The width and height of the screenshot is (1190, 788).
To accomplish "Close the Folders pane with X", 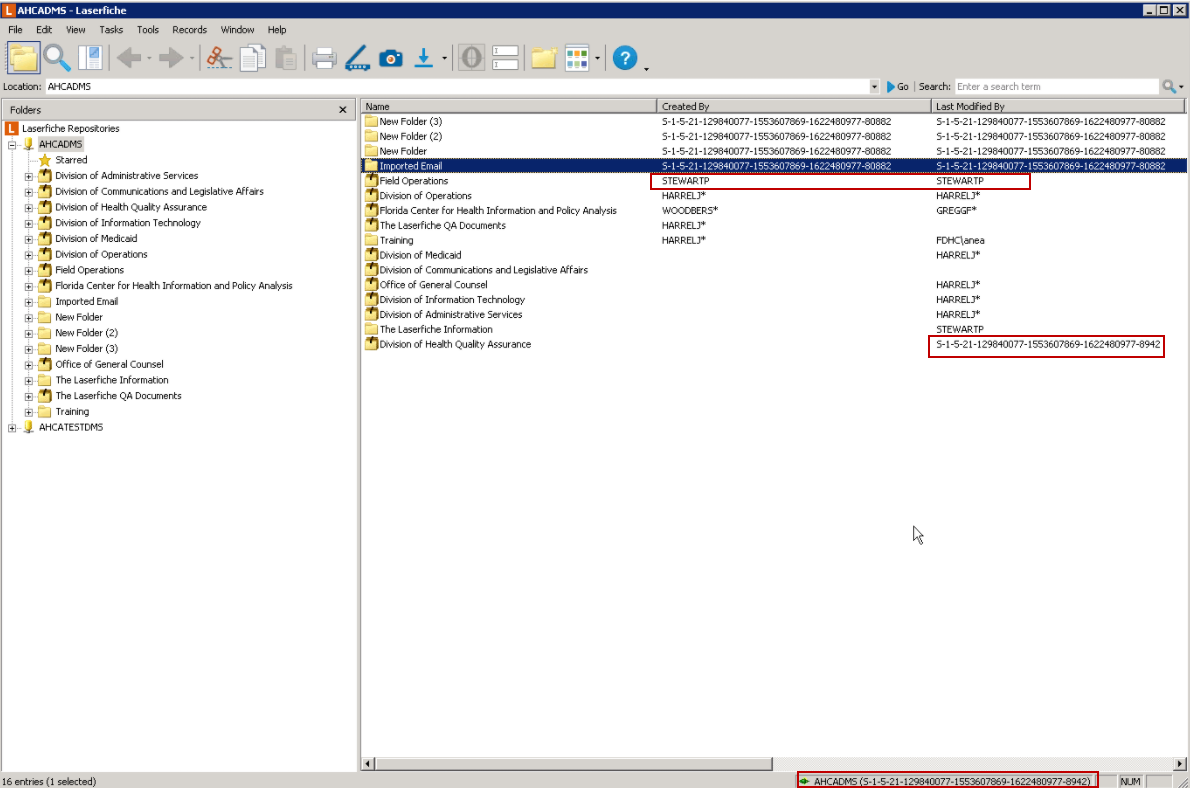I will pos(343,110).
